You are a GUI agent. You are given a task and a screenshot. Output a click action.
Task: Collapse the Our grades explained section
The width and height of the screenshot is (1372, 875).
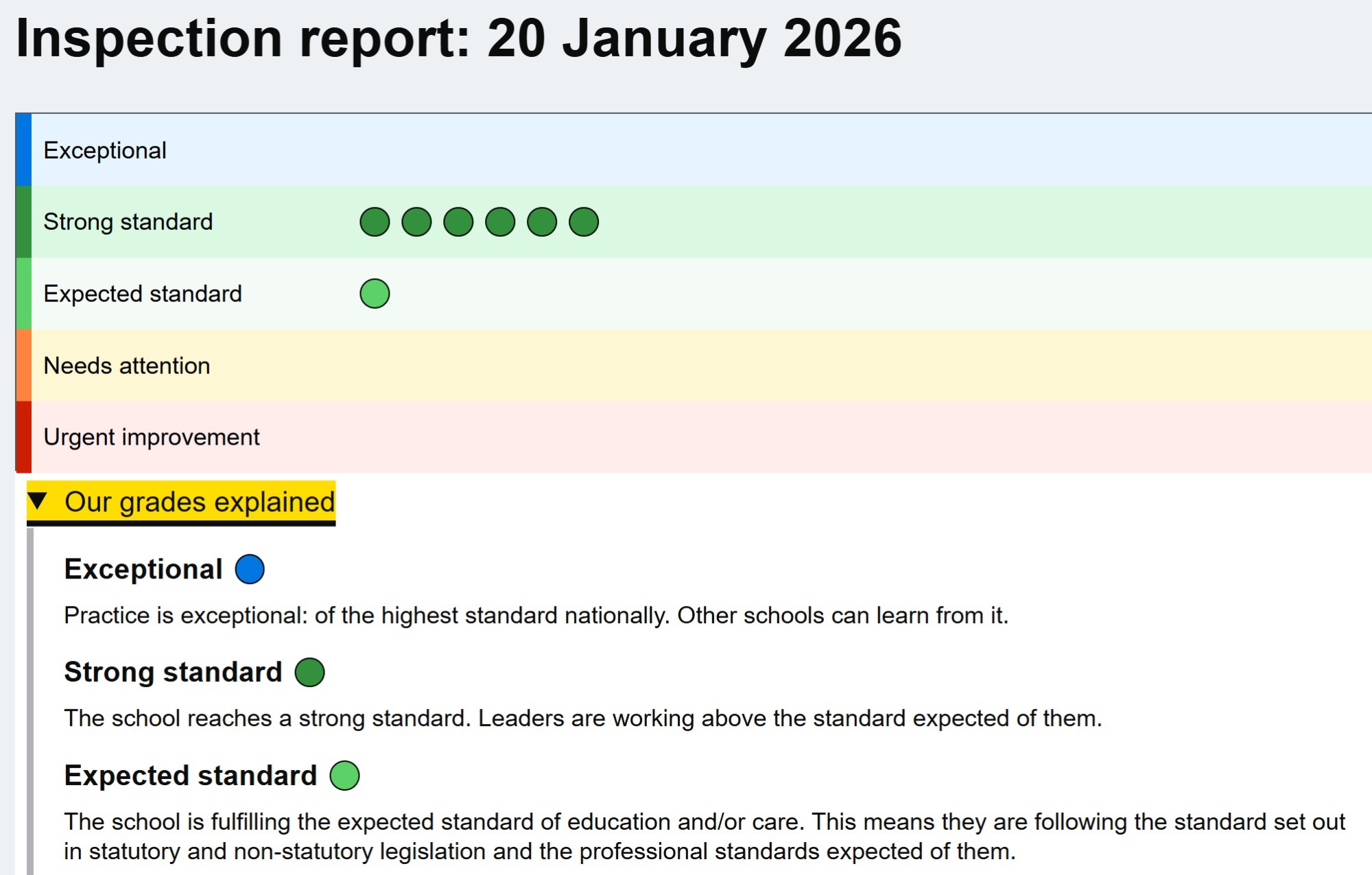tap(199, 502)
